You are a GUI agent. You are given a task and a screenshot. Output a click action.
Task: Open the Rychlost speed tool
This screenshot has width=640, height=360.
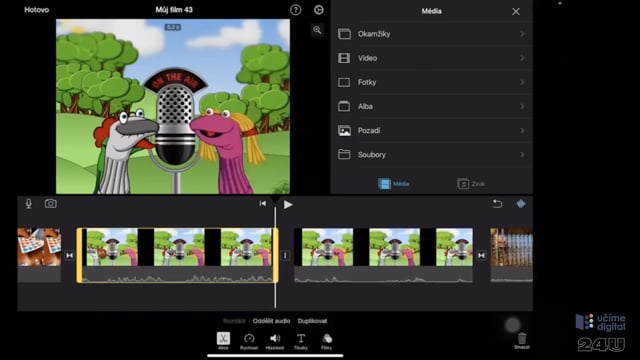pos(249,341)
